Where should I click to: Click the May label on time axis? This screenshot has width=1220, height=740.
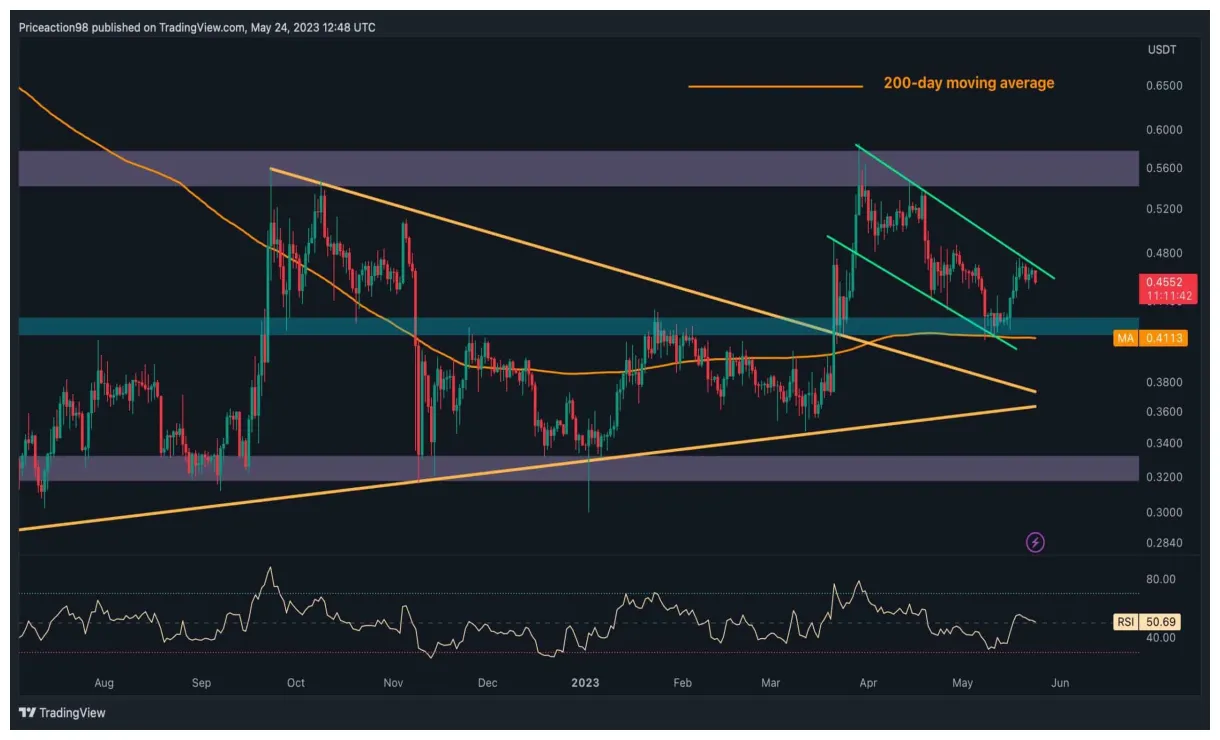click(961, 683)
